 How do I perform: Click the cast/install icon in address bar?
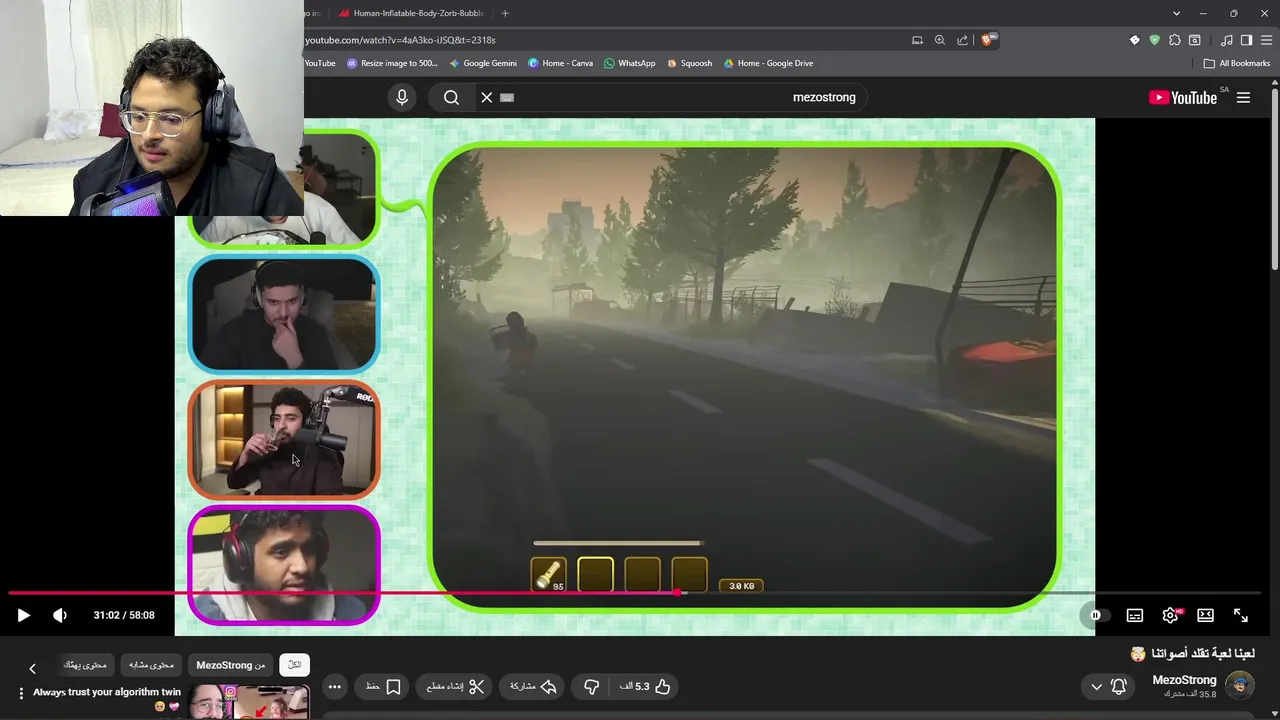917,40
